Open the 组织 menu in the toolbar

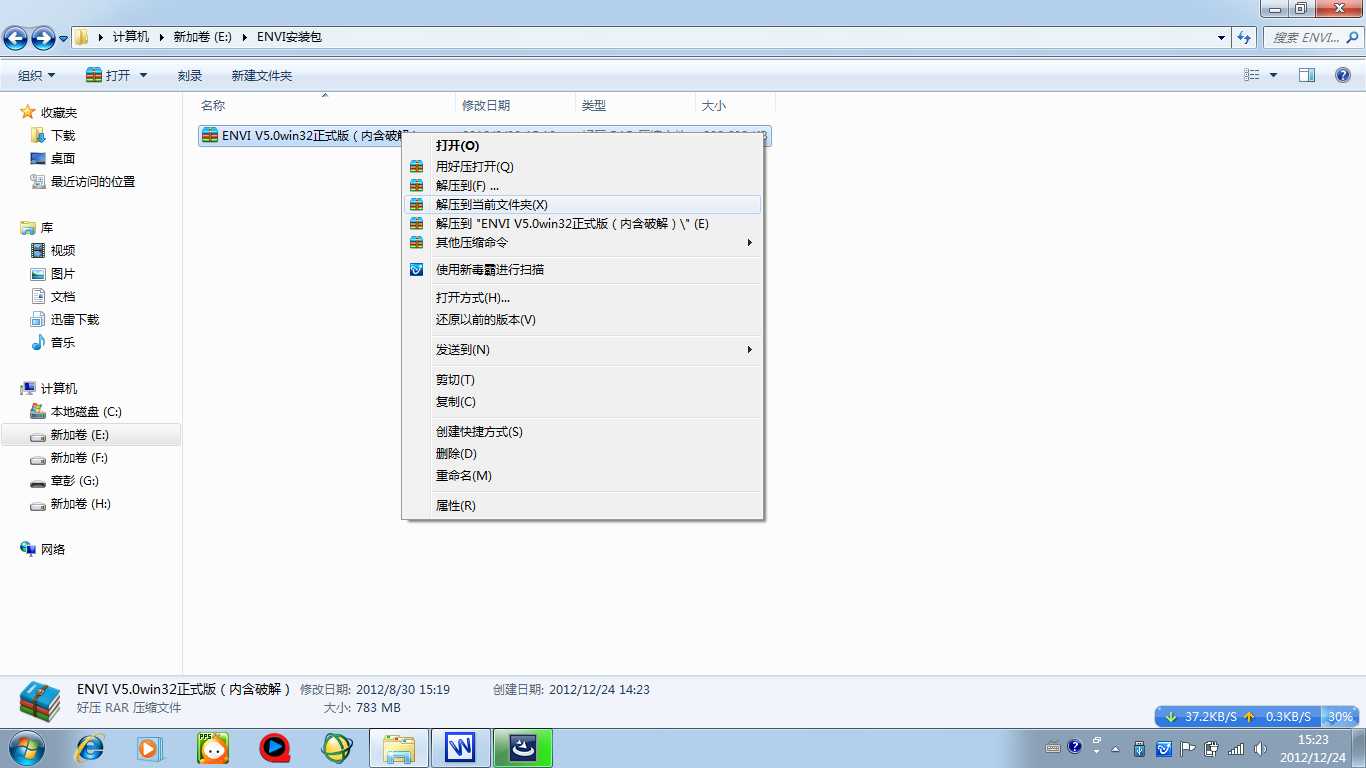(36, 75)
